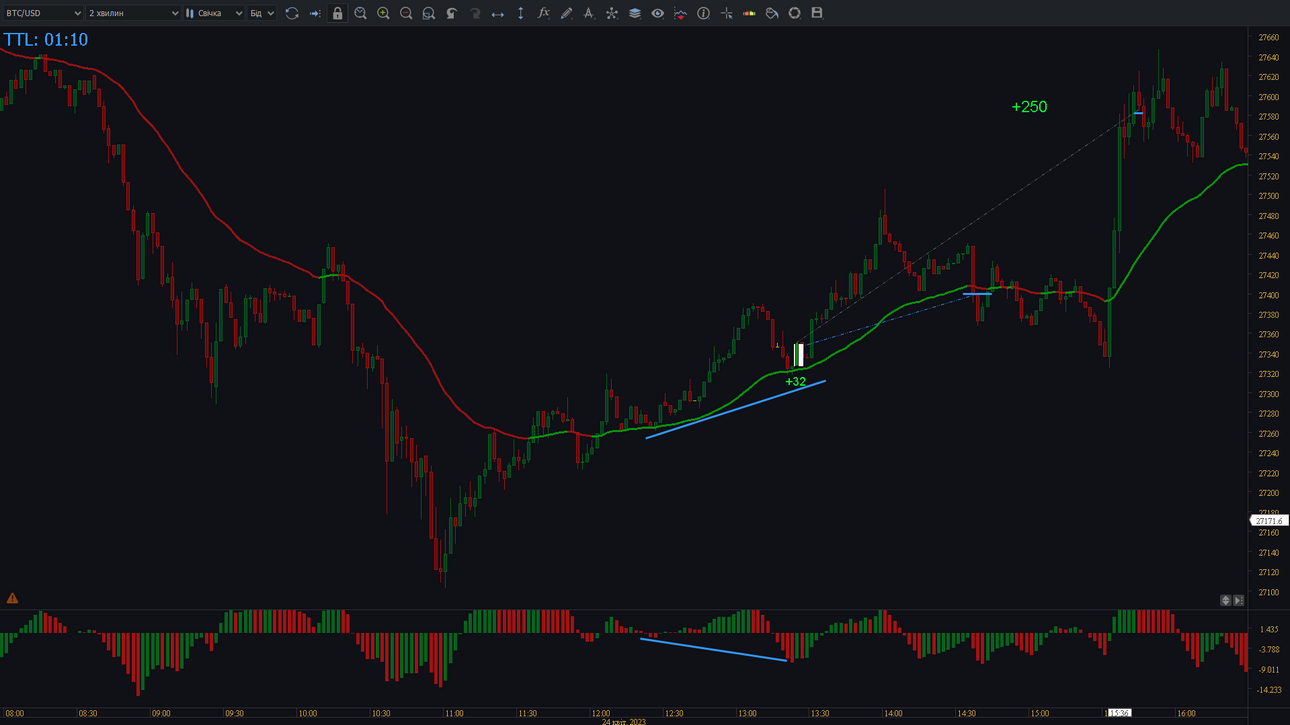Toggle the crosshair cursor icon
This screenshot has height=725, width=1290.
pos(727,13)
